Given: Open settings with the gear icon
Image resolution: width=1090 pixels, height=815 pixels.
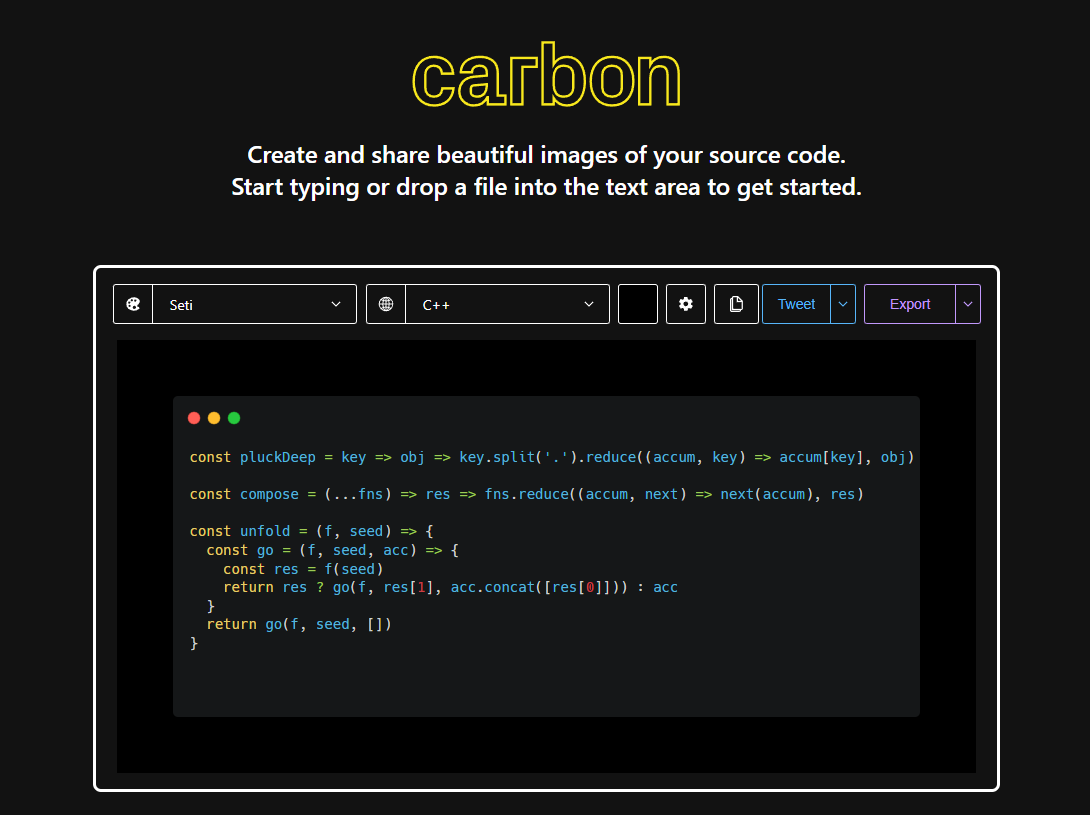Looking at the screenshot, I should tap(685, 304).
